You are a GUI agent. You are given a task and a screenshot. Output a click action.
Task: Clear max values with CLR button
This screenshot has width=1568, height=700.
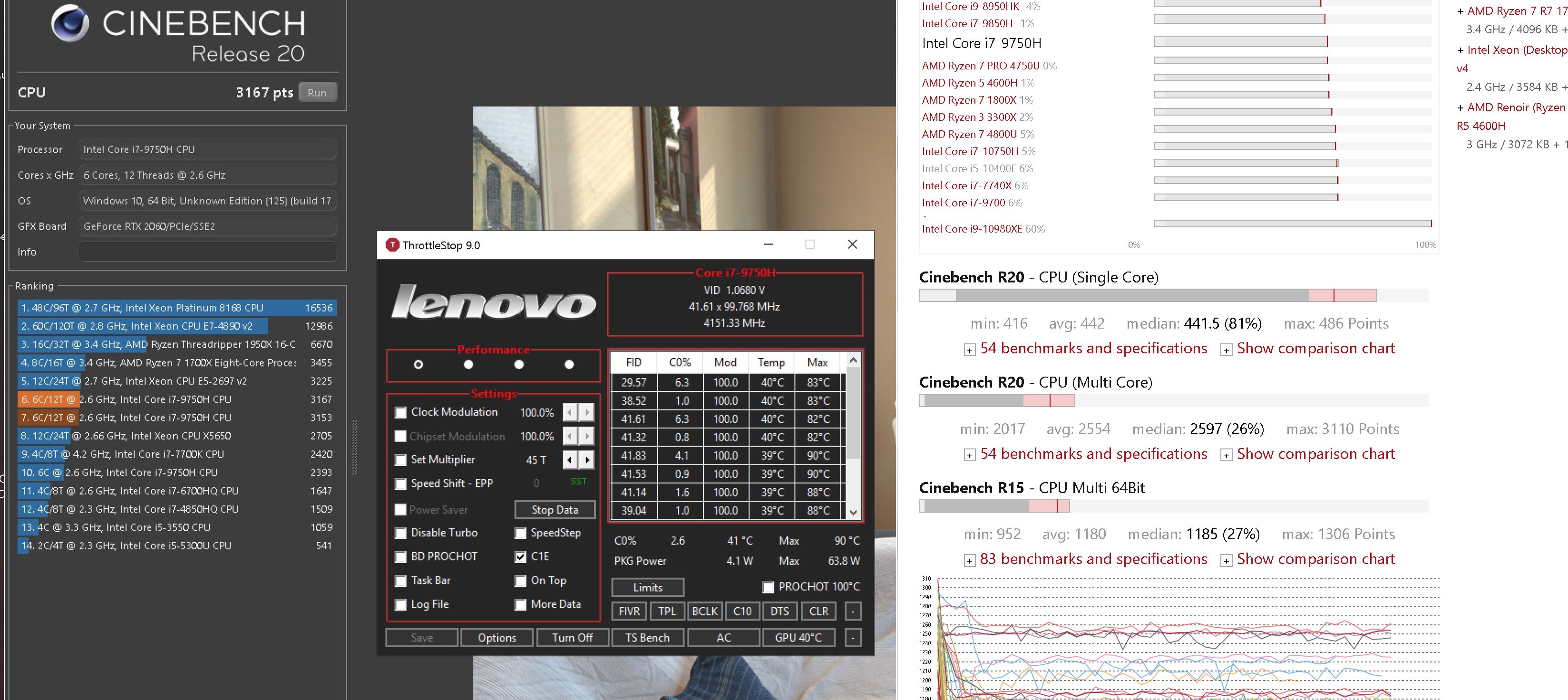pyautogui.click(x=818, y=611)
